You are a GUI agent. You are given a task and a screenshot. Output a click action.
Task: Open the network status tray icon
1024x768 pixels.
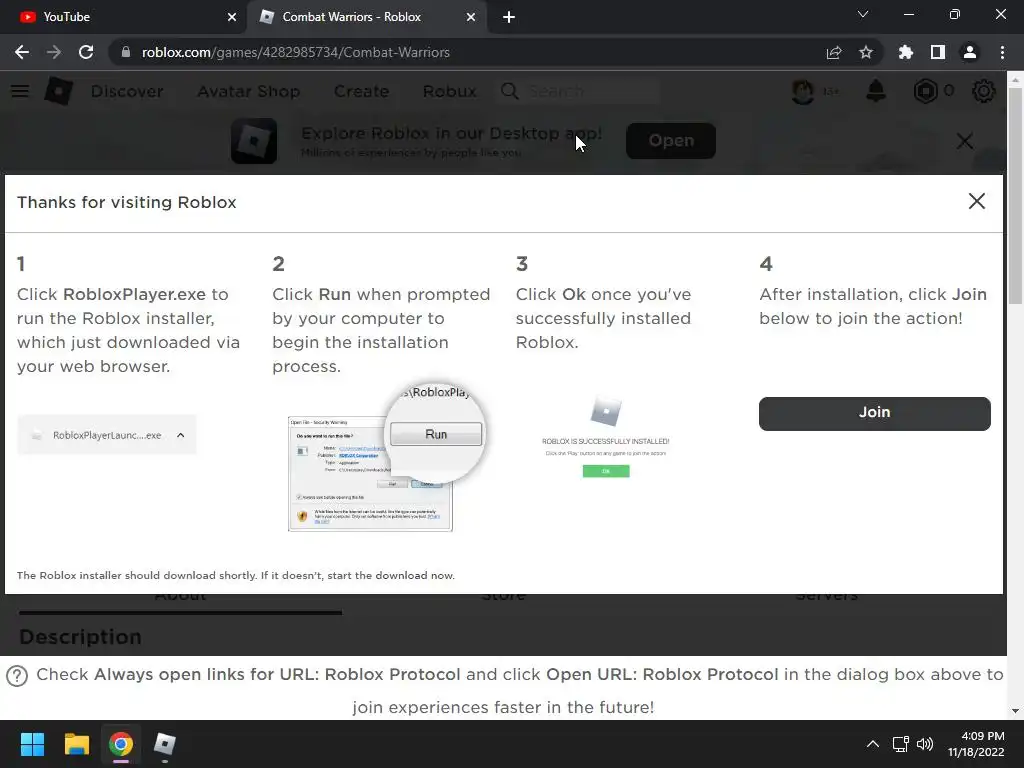901,744
